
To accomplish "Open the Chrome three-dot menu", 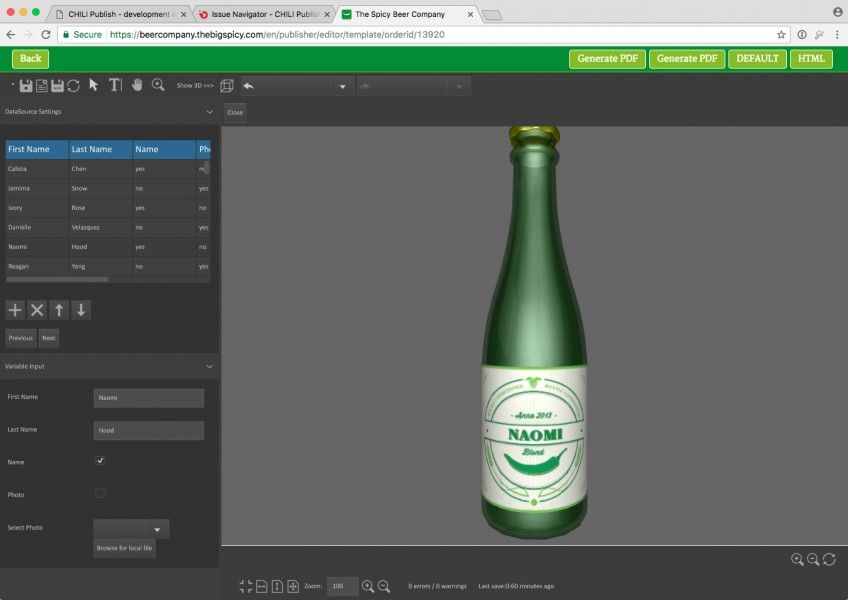I will [837, 35].
